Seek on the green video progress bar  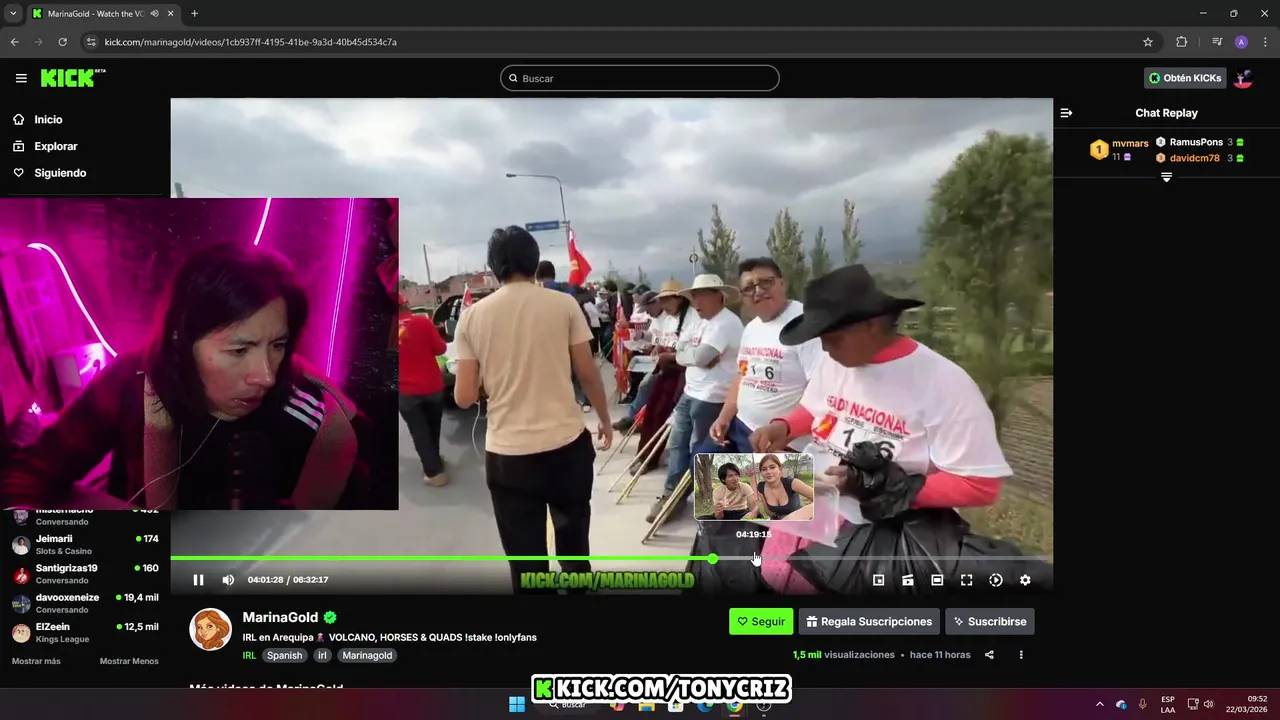click(611, 558)
